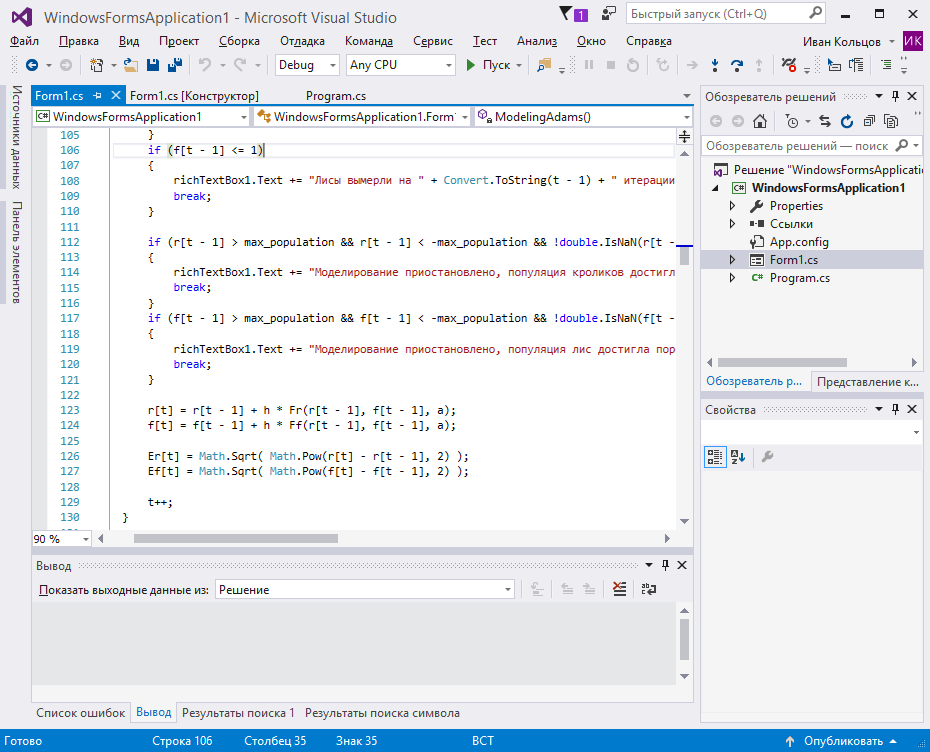This screenshot has width=930, height=752.
Task: Click Clear All icon in Output panel
Action: click(x=619, y=589)
